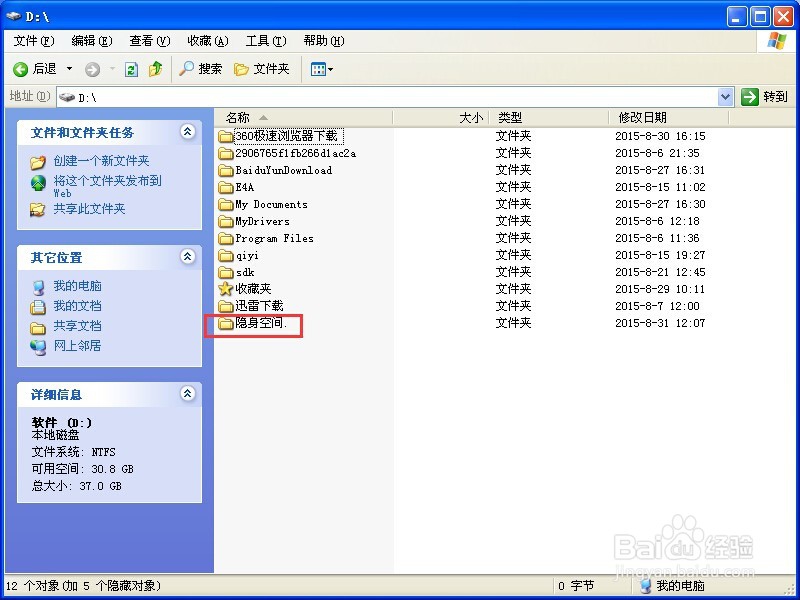800x600 pixels.
Task: Select the E4A folder icon
Action: tap(226, 187)
